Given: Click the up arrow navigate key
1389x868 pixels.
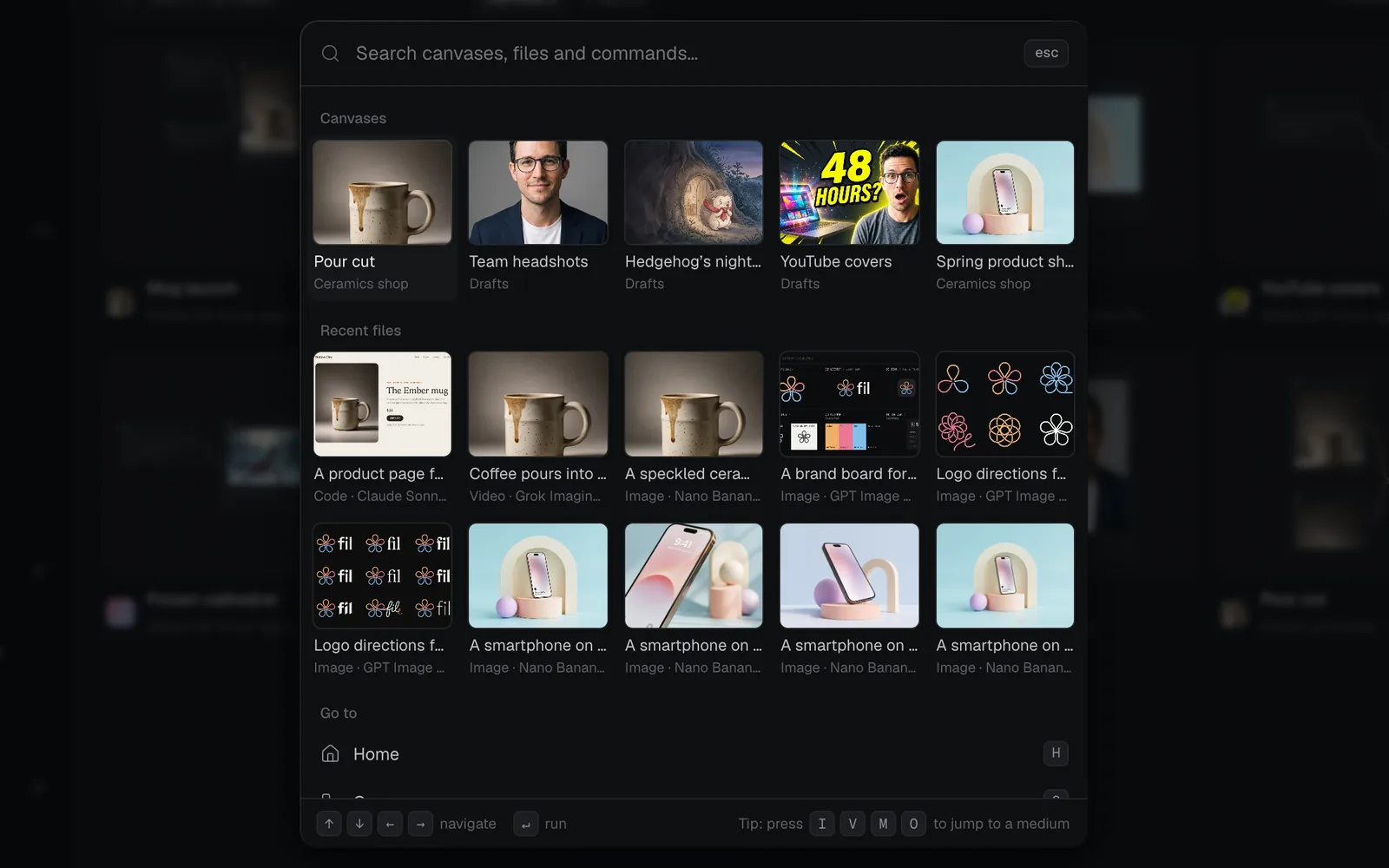Looking at the screenshot, I should click(x=329, y=824).
